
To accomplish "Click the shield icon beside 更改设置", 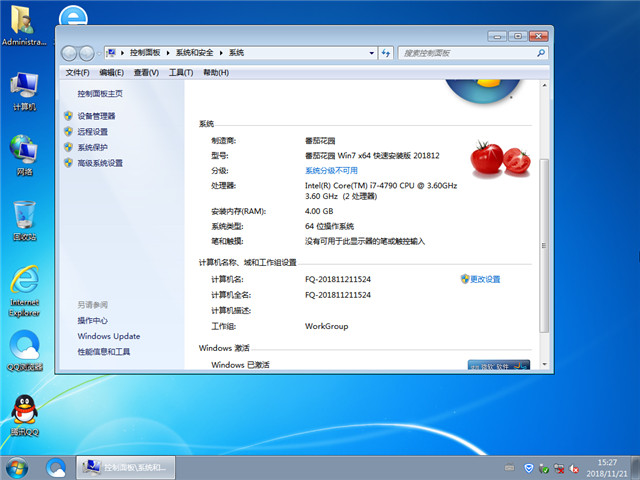I will (465, 279).
